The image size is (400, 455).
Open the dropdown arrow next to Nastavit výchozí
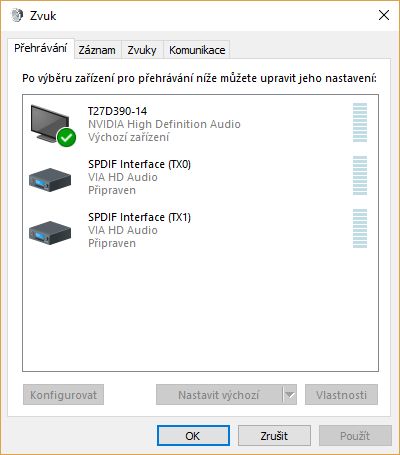(290, 395)
